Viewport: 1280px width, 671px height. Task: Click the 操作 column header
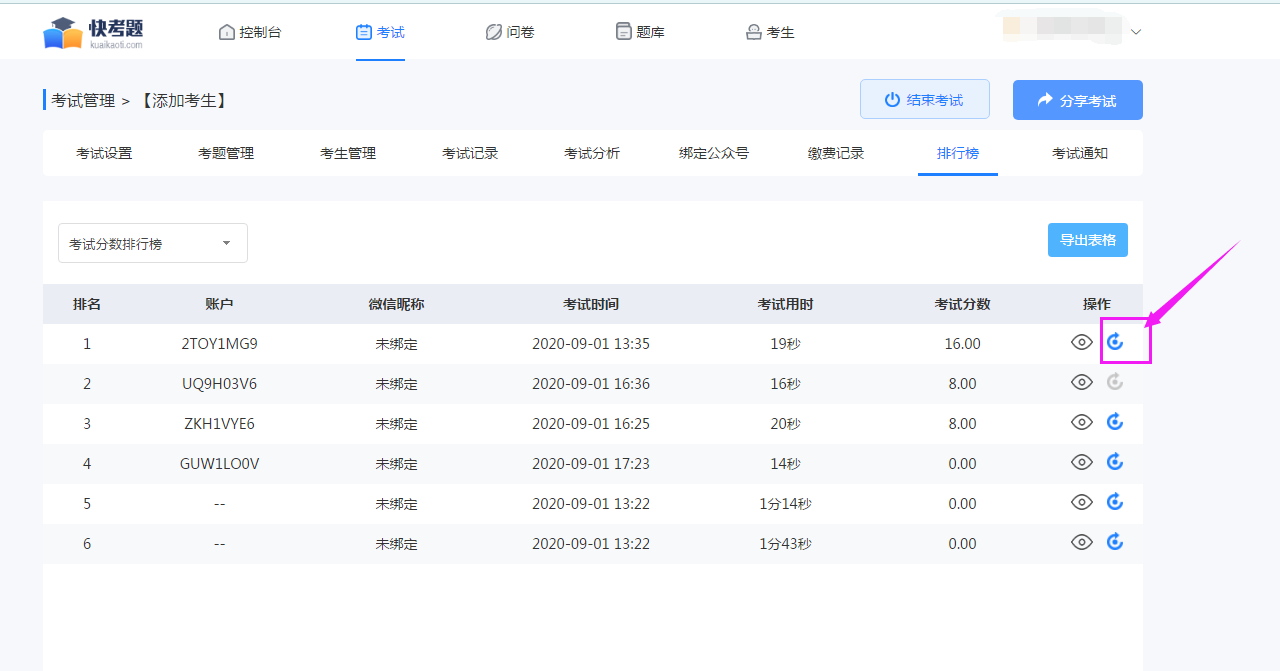click(1097, 304)
